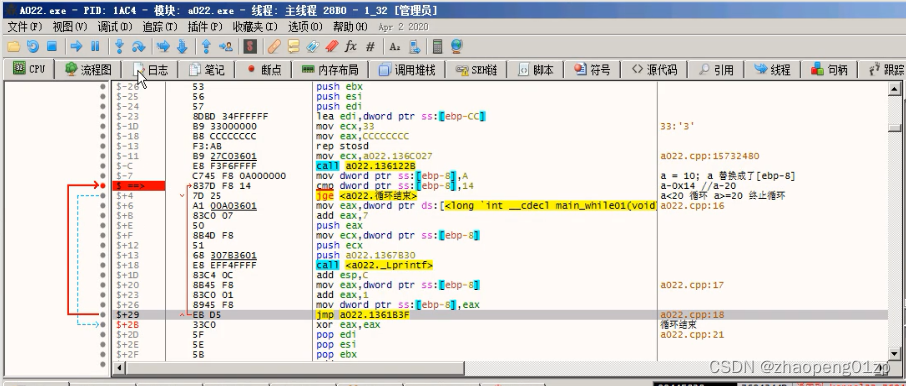906x386 pixels.
Task: Switch to the 句柄 tab
Action: (830, 69)
